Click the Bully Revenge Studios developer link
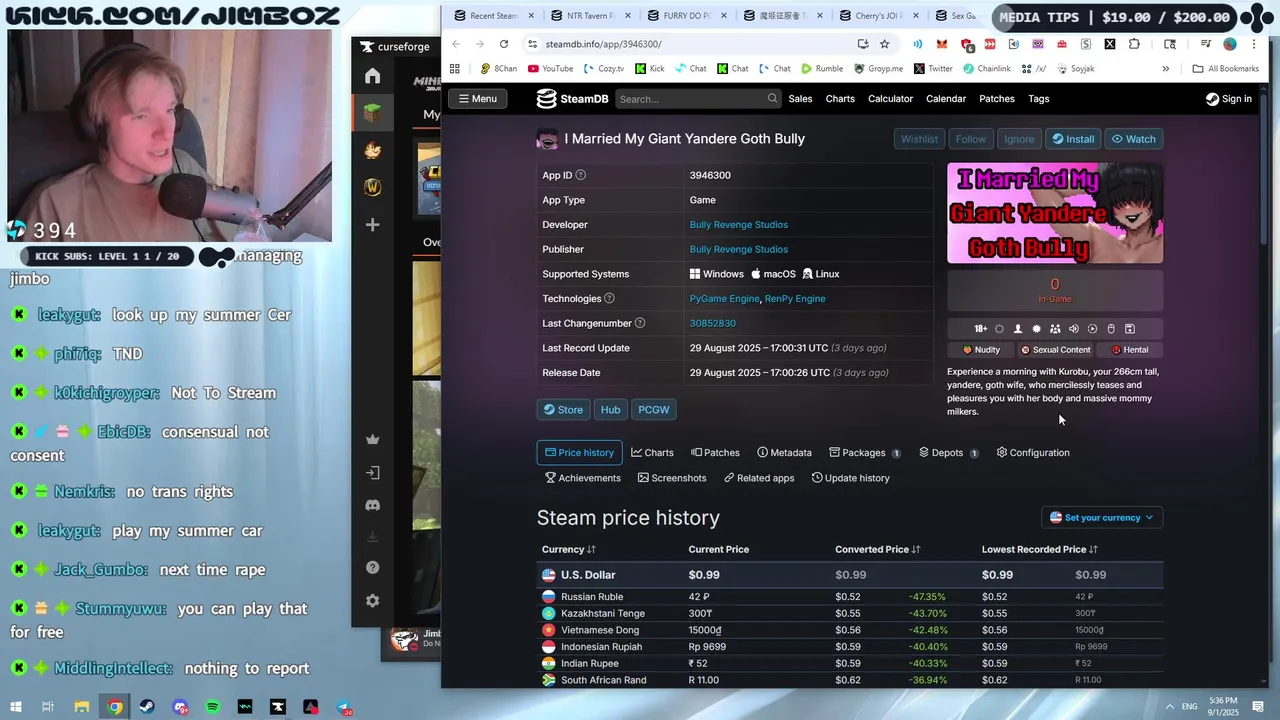Screen dimensions: 1280x720 (738, 225)
